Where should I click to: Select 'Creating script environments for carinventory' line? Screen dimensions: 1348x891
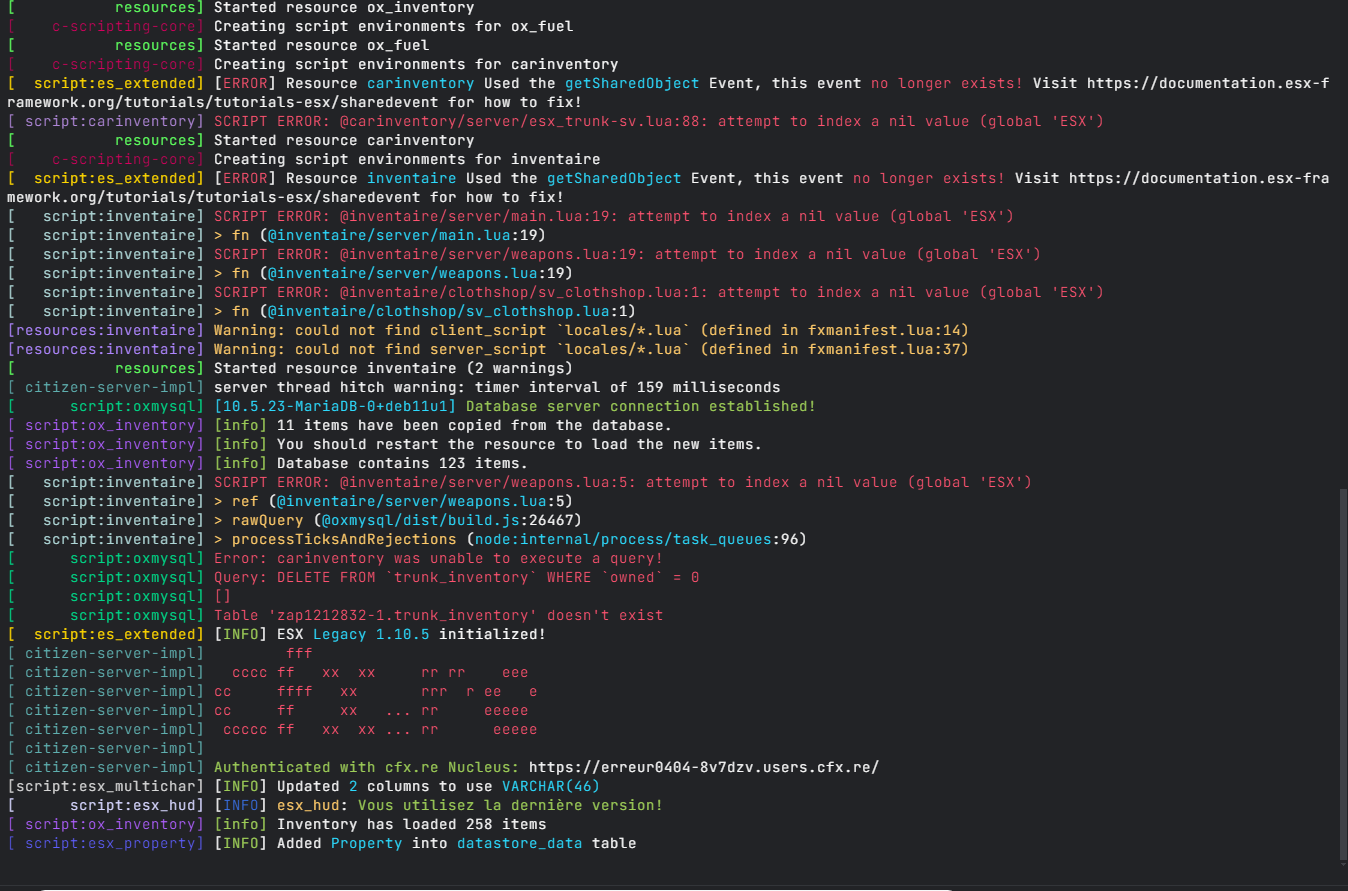416,64
